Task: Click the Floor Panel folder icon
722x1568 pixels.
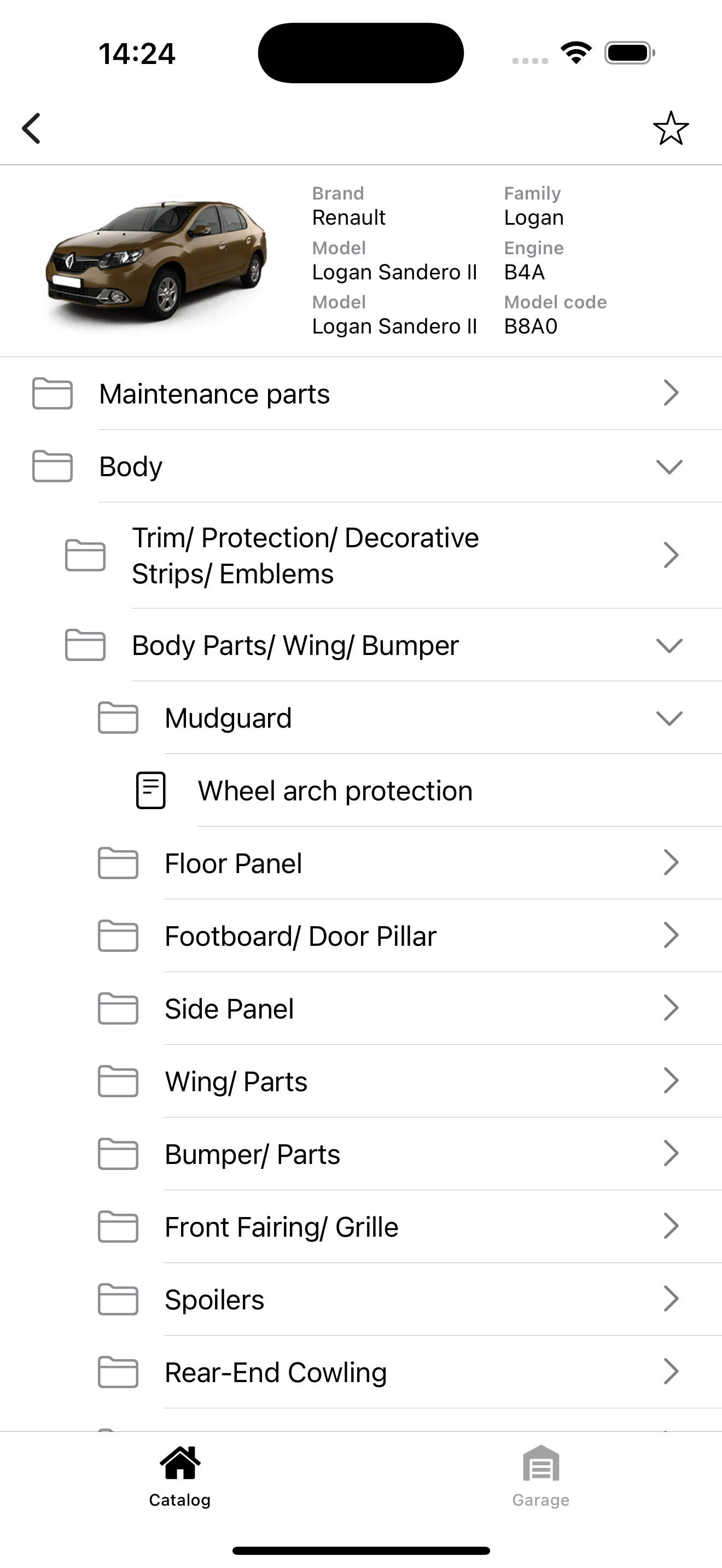Action: point(118,863)
